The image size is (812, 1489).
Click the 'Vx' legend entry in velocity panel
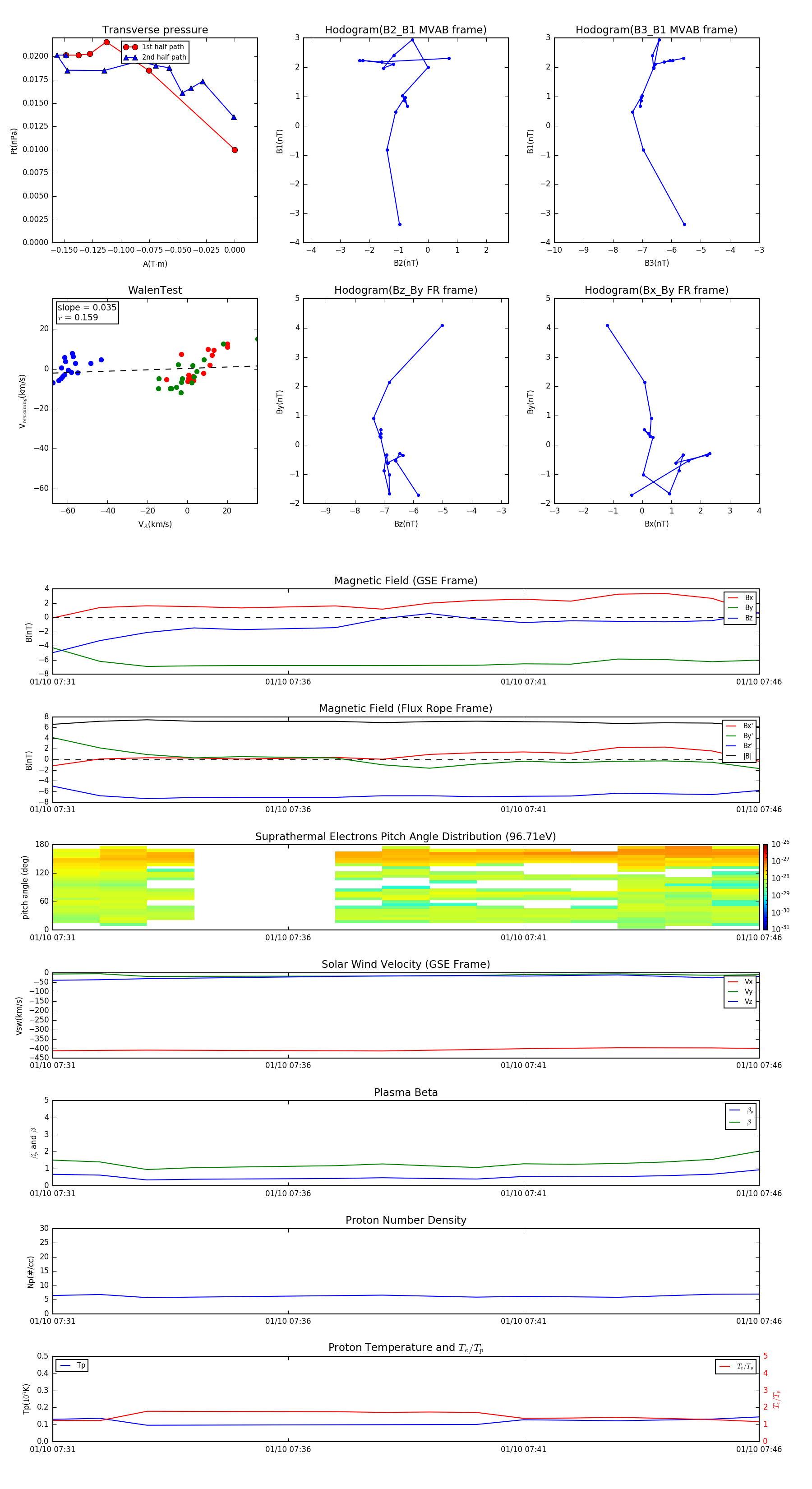click(x=740, y=981)
